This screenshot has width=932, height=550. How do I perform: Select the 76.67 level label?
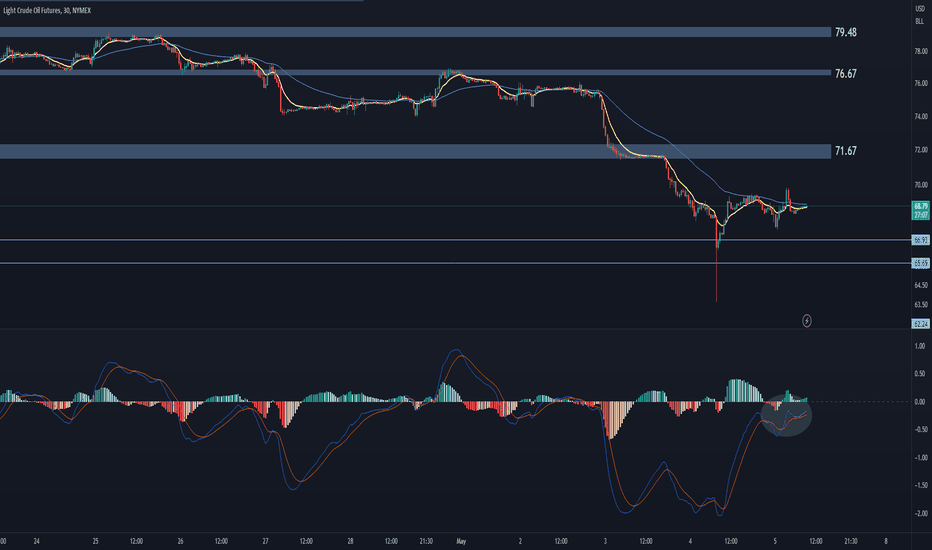click(x=845, y=74)
